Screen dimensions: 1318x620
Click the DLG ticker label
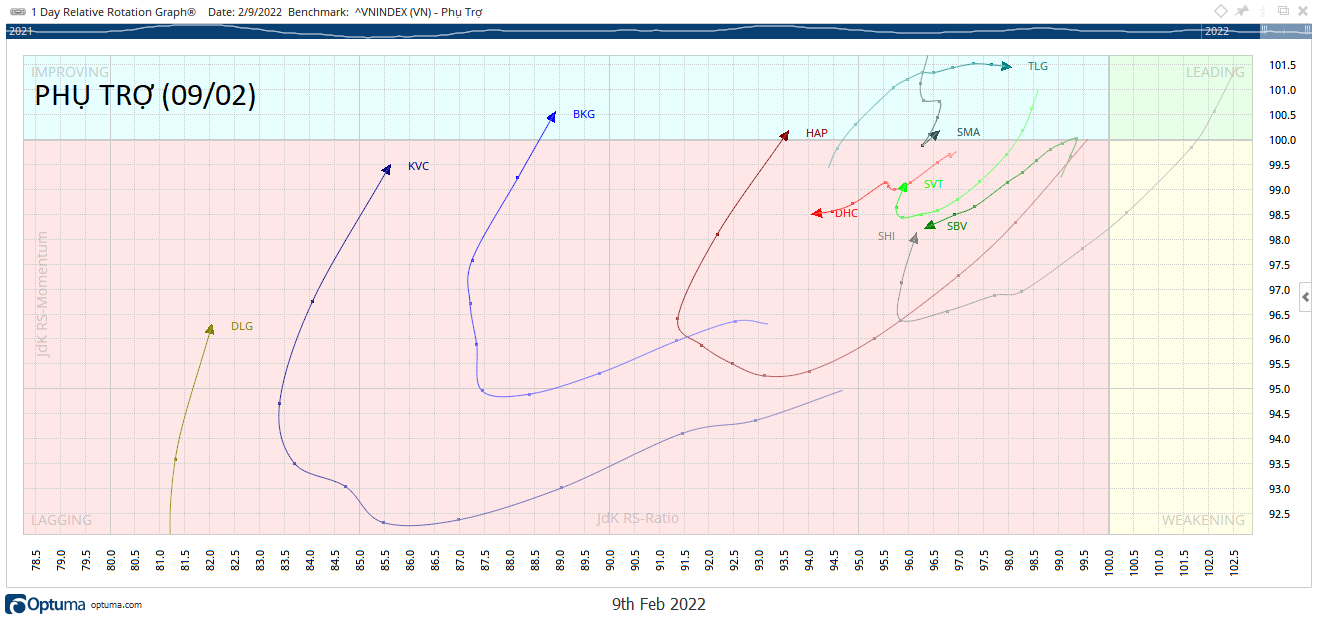point(242,326)
